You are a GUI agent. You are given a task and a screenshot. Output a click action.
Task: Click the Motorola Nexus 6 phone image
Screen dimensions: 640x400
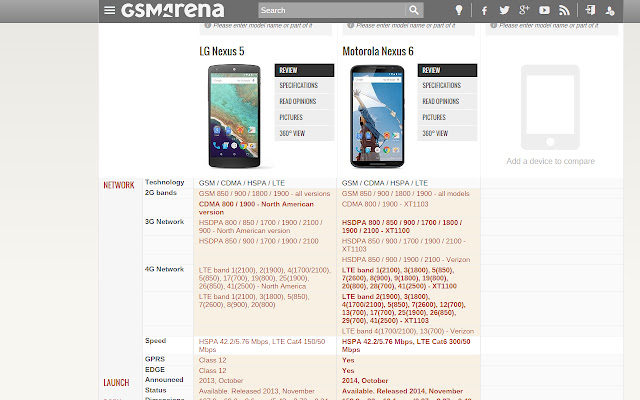coord(377,116)
